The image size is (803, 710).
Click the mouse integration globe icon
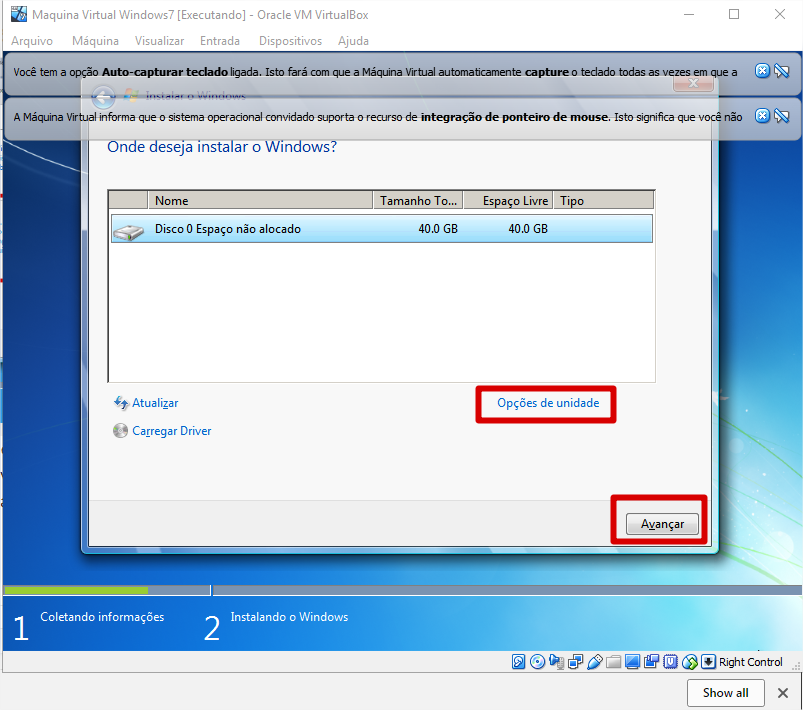coord(689,662)
